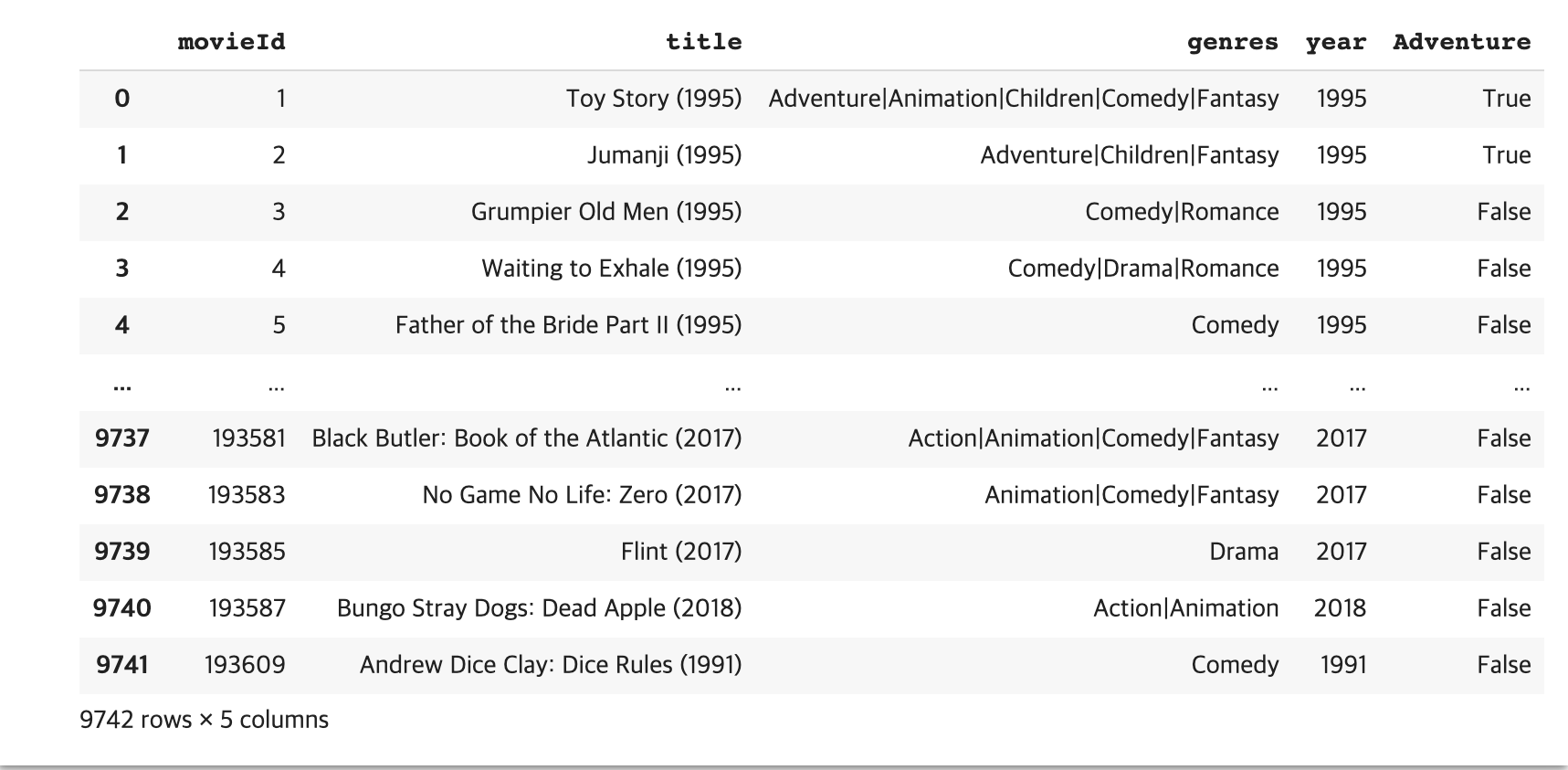This screenshot has height=770, width=1568.
Task: Click the movieId value 193609
Action: [245, 665]
